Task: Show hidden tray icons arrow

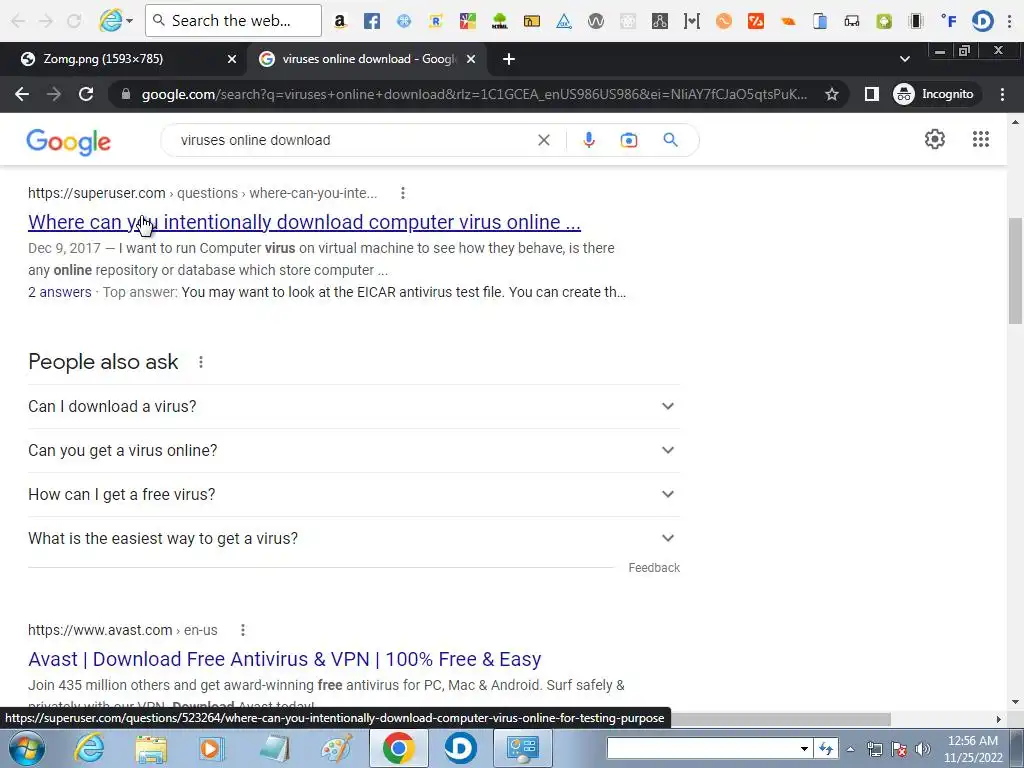Action: pyautogui.click(x=850, y=749)
